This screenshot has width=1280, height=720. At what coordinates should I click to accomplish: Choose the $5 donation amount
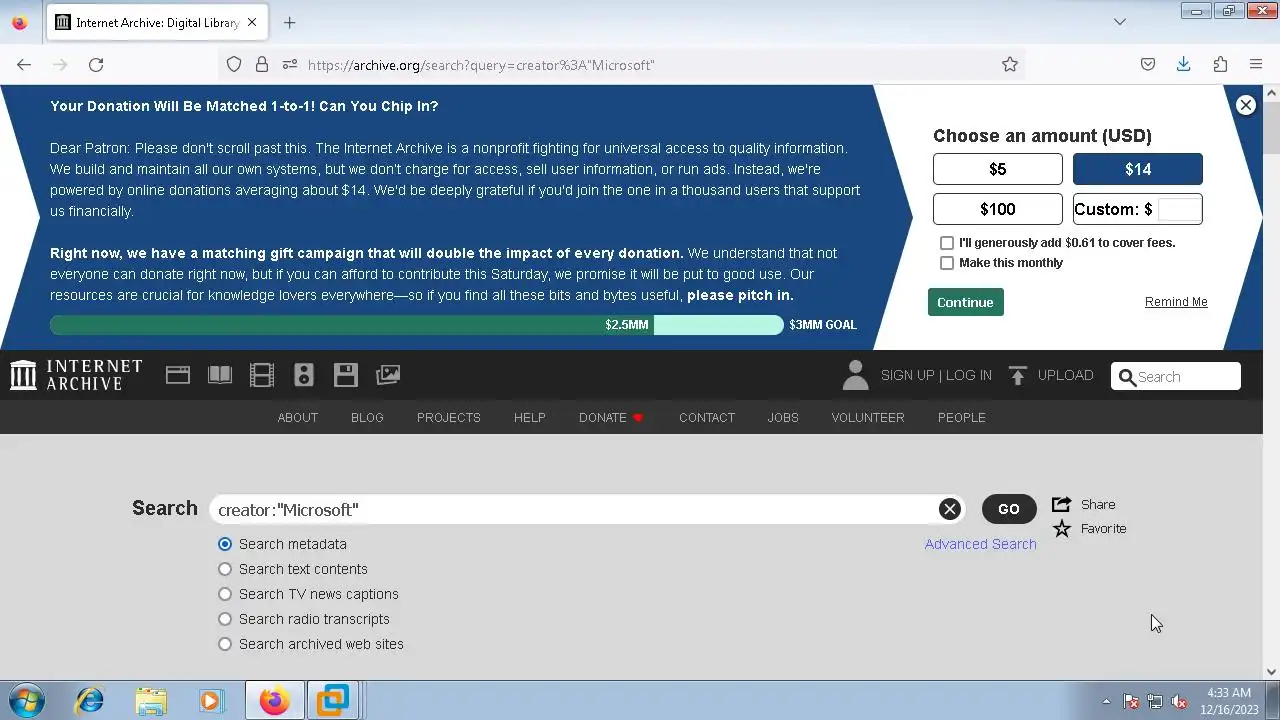998,169
